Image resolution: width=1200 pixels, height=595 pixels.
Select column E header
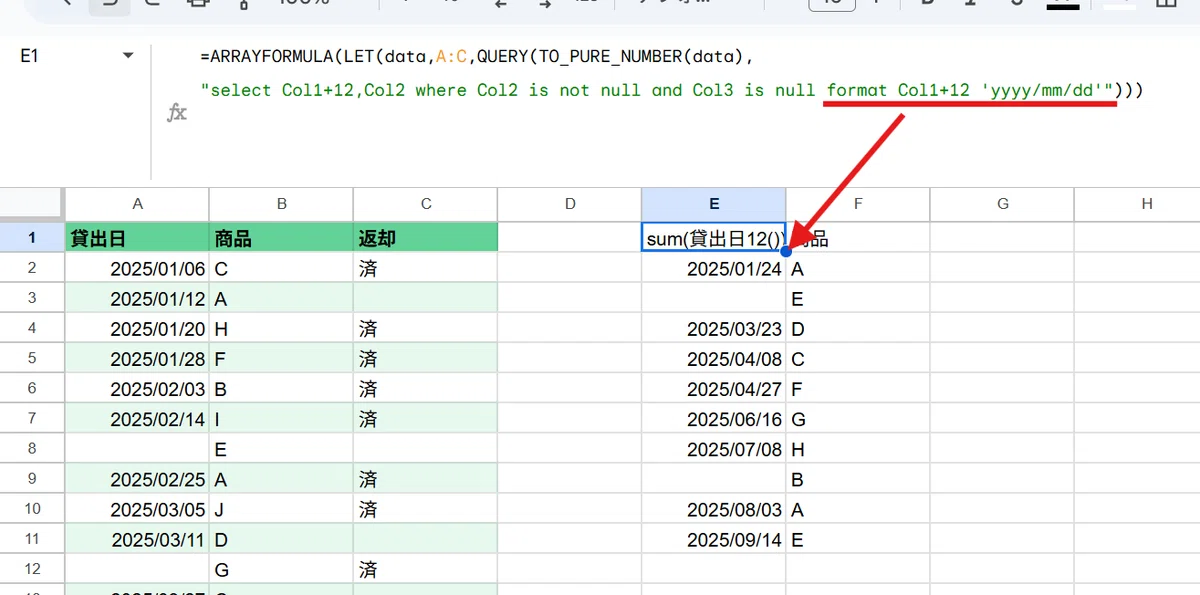tap(714, 204)
